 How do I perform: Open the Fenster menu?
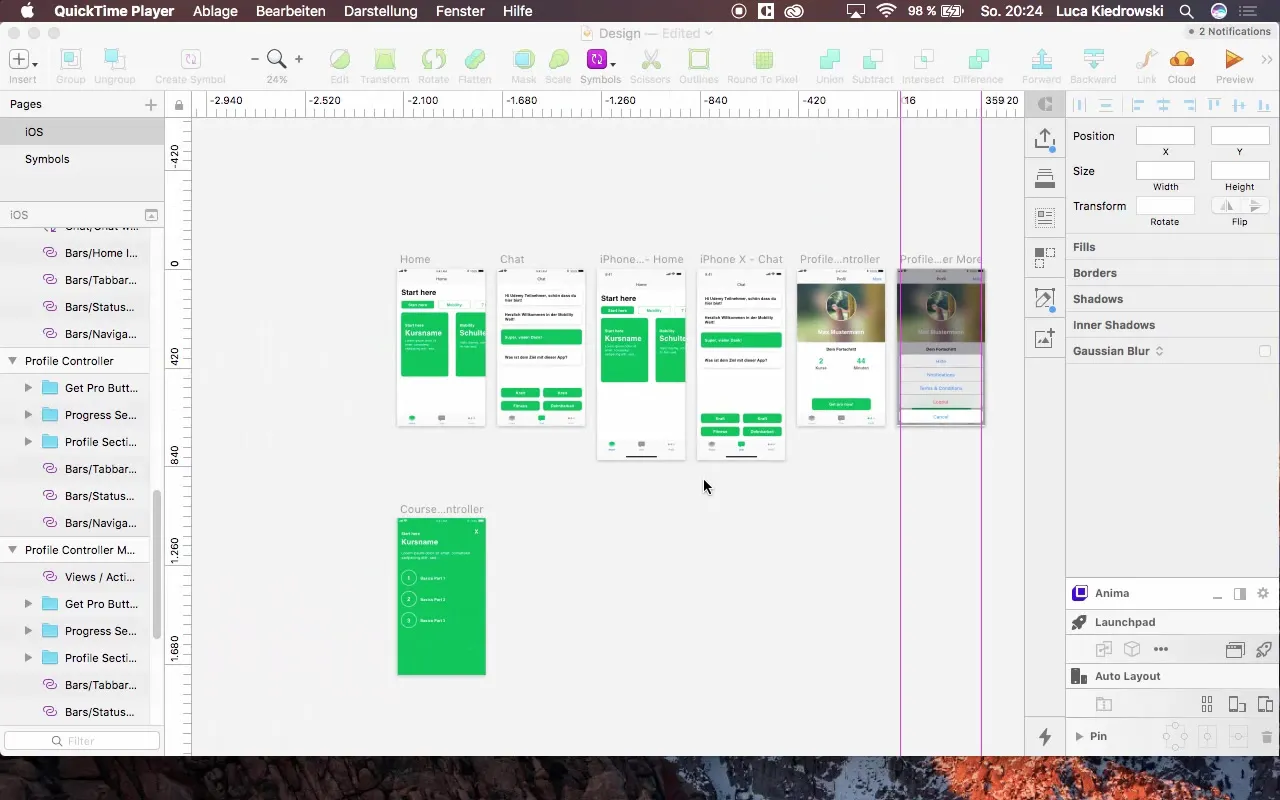[461, 11]
